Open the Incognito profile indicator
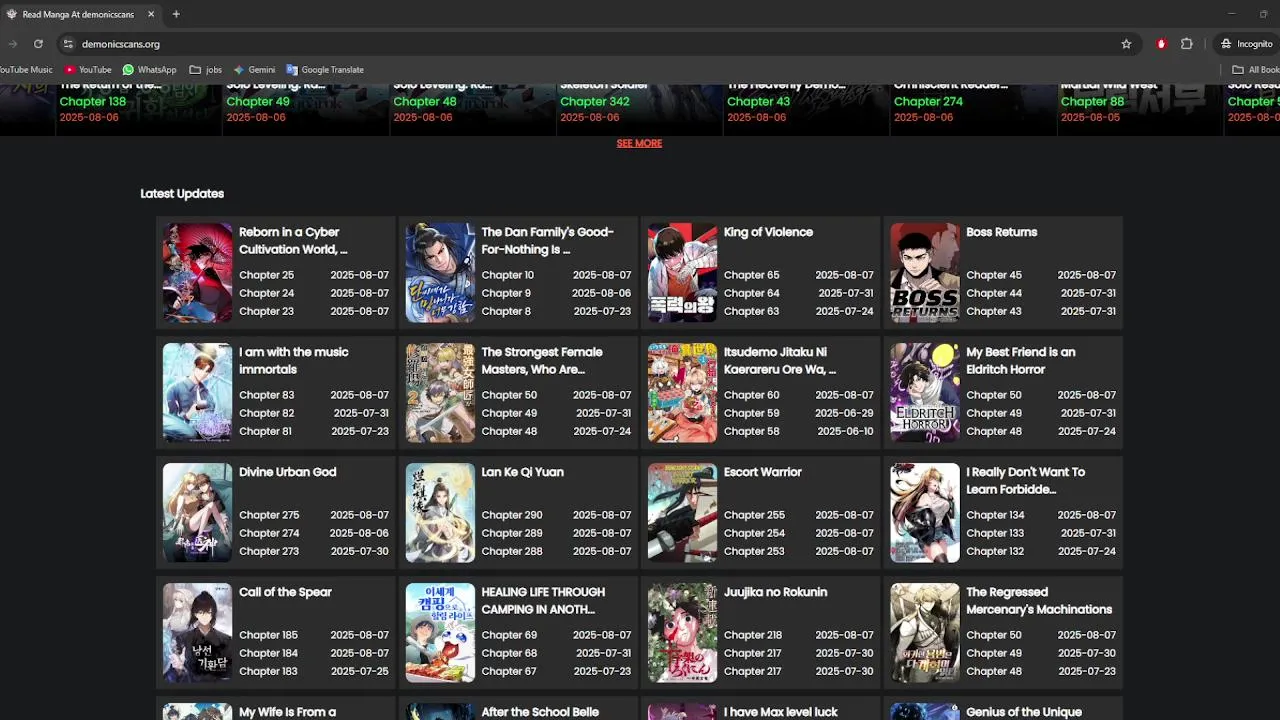The image size is (1280, 720). pyautogui.click(x=1246, y=44)
